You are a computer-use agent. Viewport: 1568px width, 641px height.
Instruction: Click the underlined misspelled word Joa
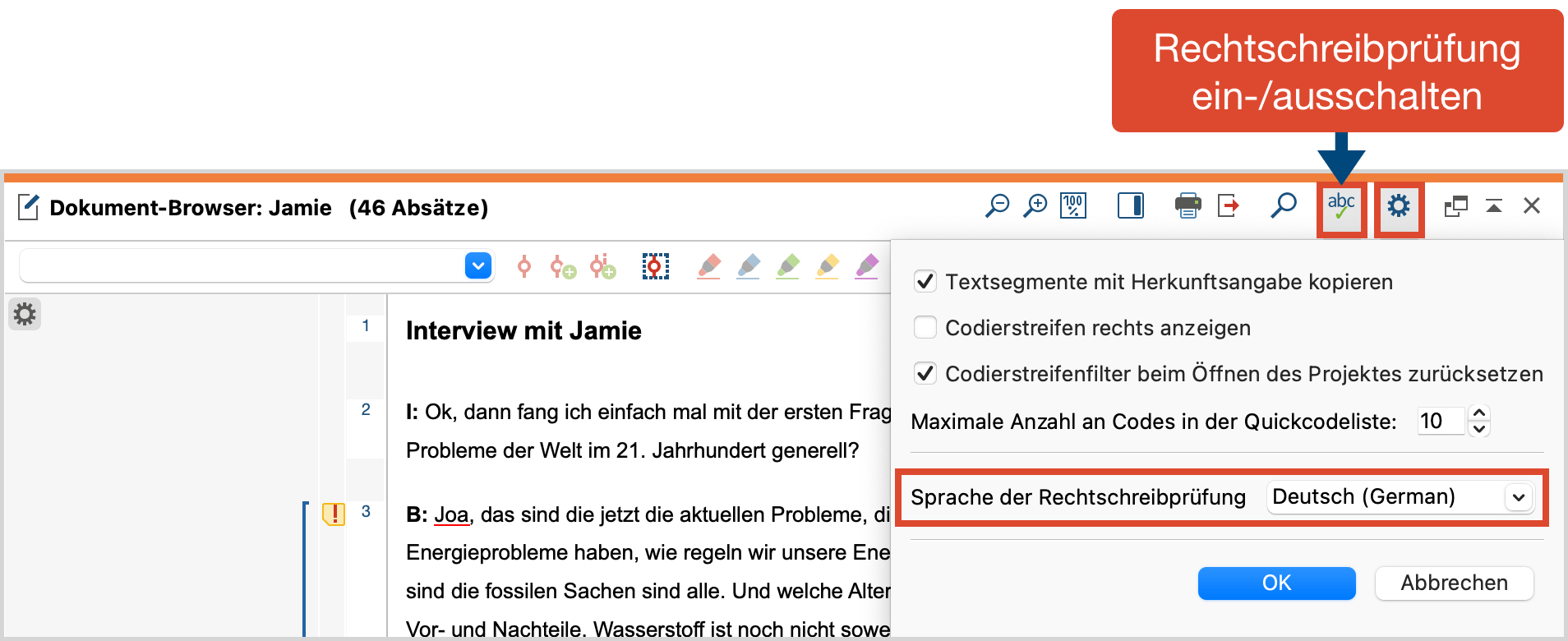pos(451,515)
